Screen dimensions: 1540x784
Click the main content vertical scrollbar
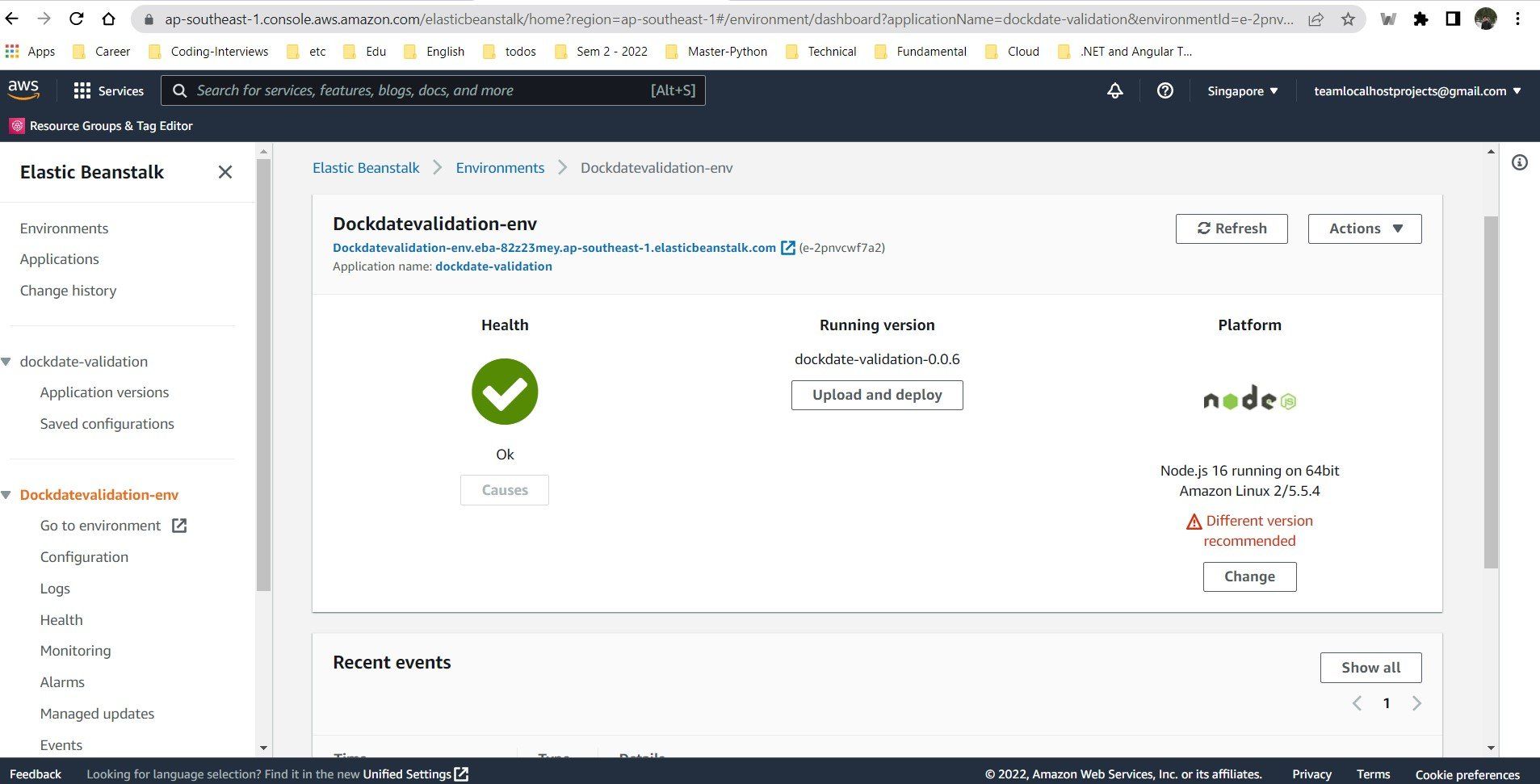pos(1491,392)
